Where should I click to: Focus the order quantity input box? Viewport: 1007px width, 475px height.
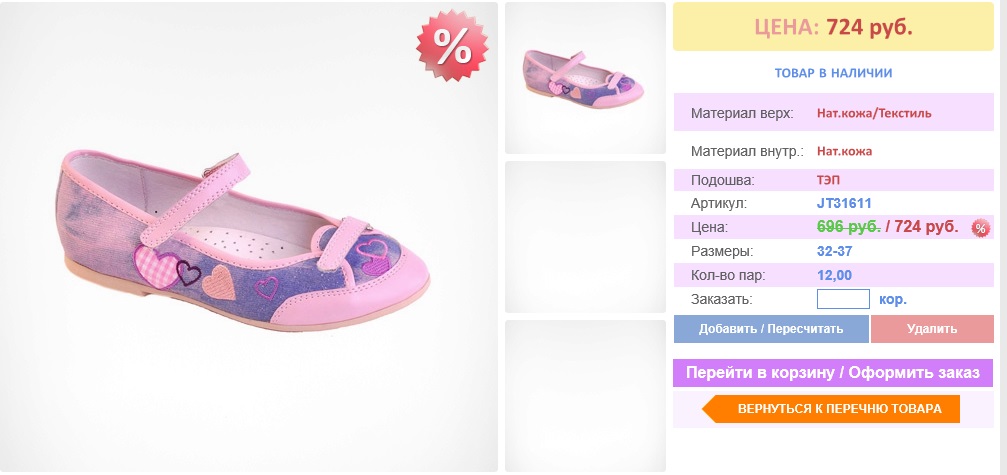843,299
